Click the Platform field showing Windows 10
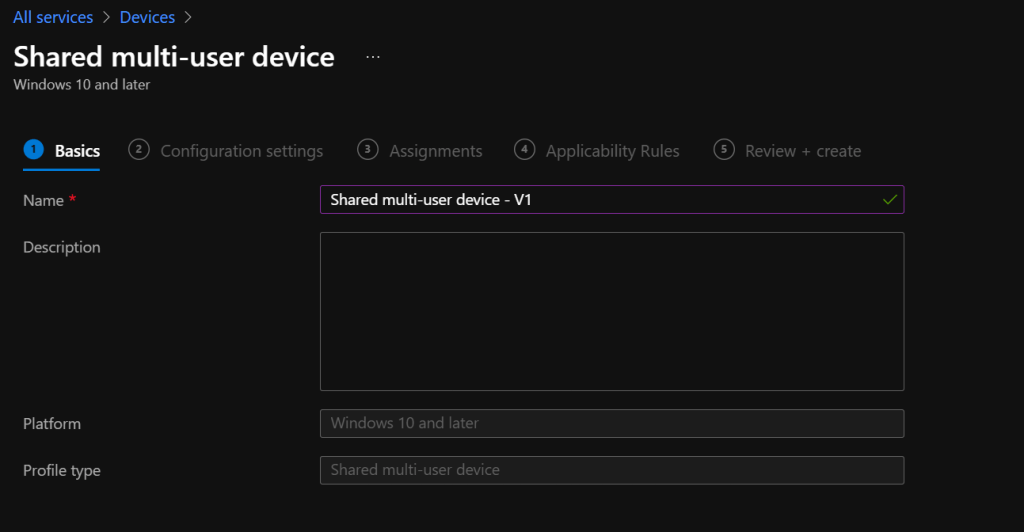The width and height of the screenshot is (1024, 532). (612, 423)
